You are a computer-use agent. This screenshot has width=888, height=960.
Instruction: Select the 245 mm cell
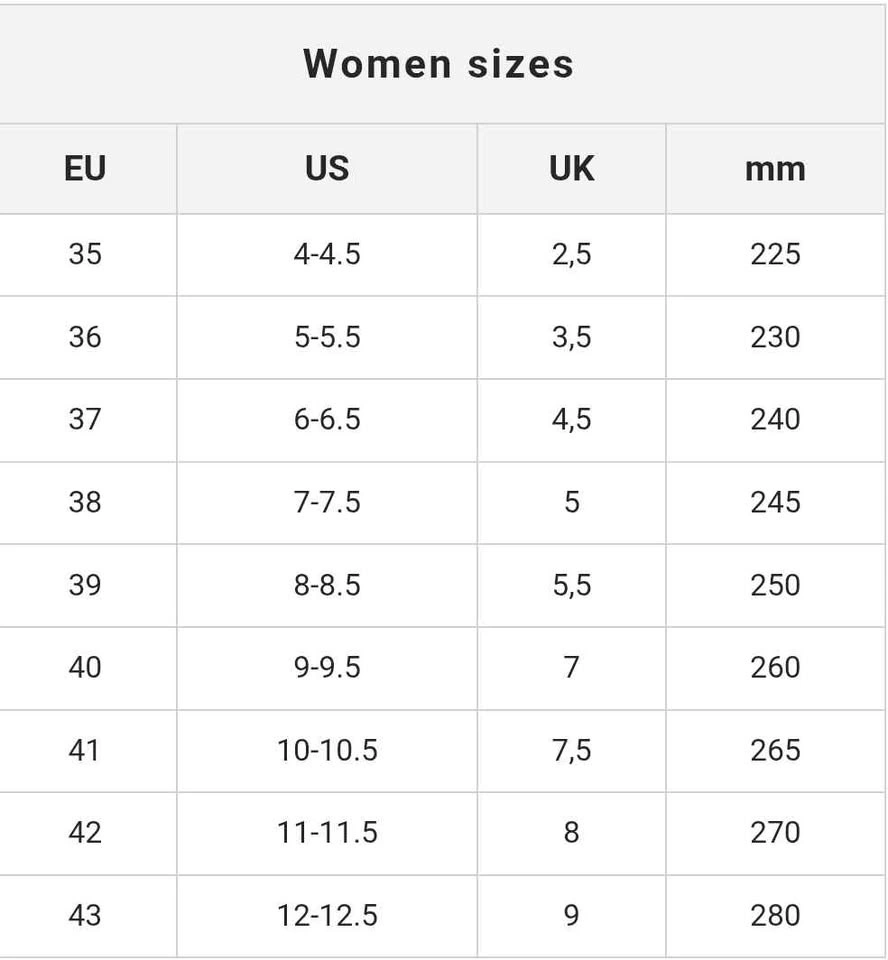[x=775, y=501]
